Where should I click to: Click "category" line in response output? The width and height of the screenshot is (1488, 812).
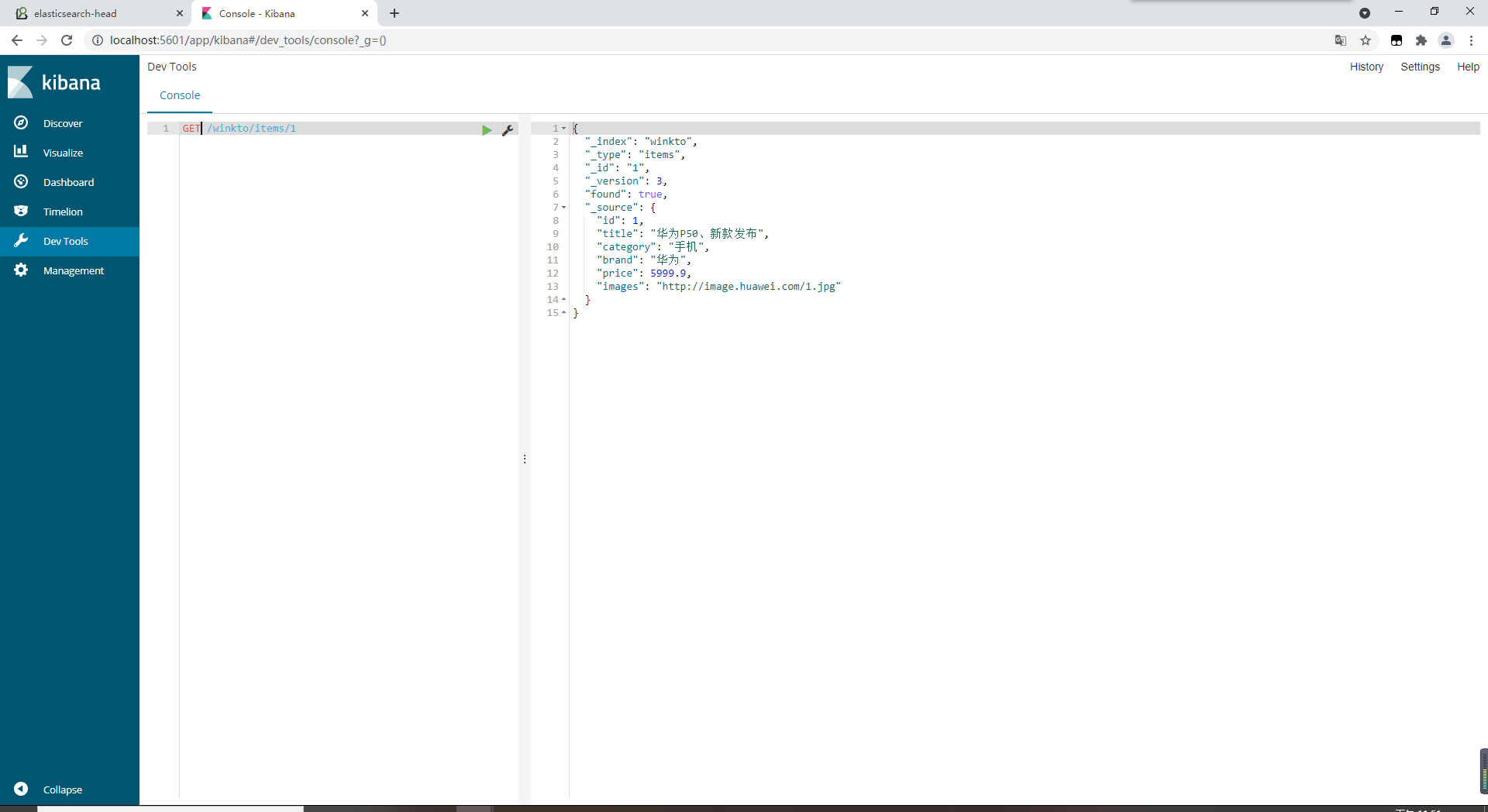coord(653,247)
